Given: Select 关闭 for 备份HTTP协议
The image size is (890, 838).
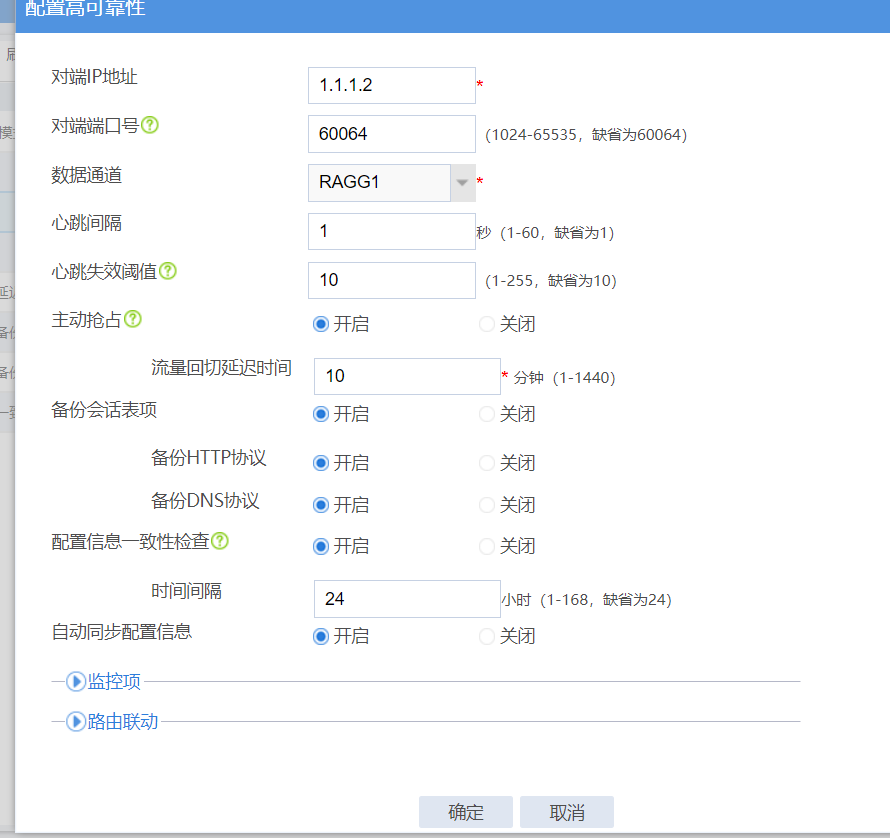Looking at the screenshot, I should (486, 463).
